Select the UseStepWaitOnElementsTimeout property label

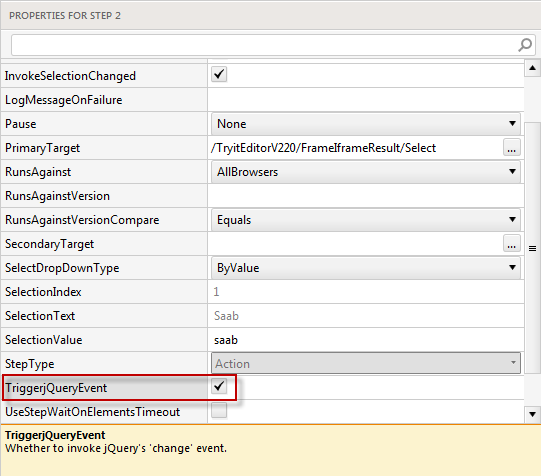tap(92, 412)
